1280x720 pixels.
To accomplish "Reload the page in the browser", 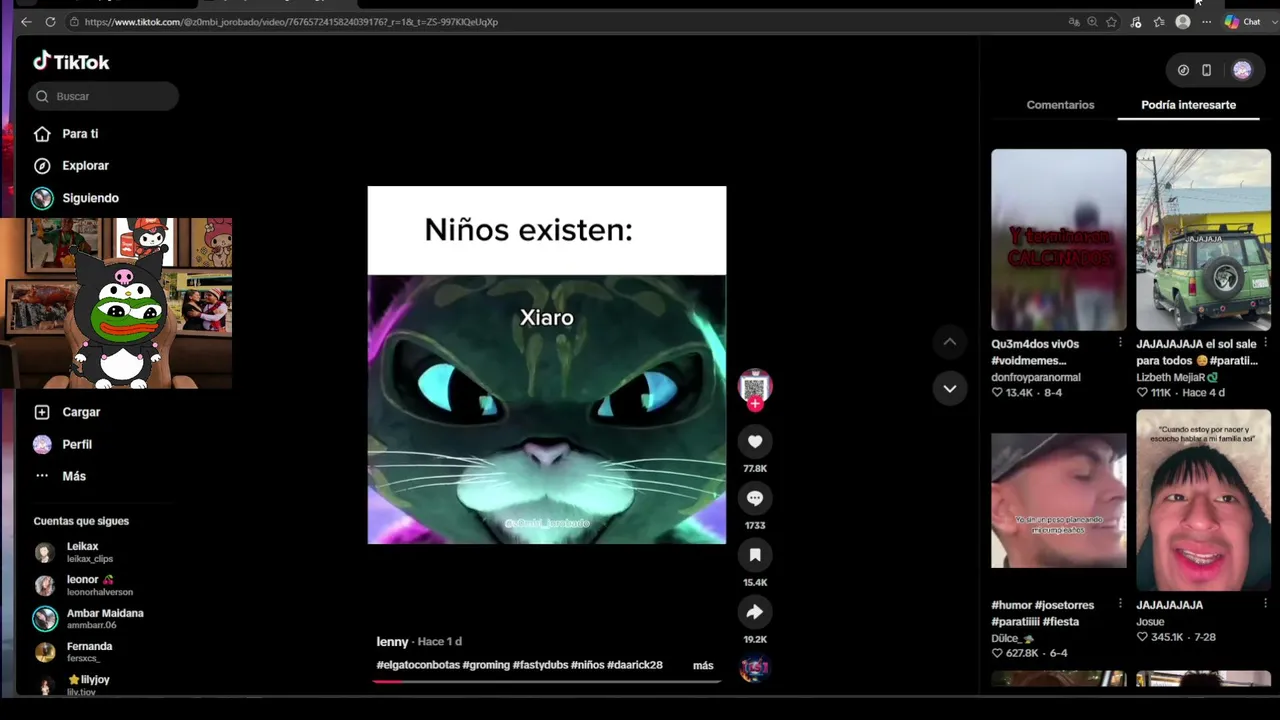I will 49,22.
